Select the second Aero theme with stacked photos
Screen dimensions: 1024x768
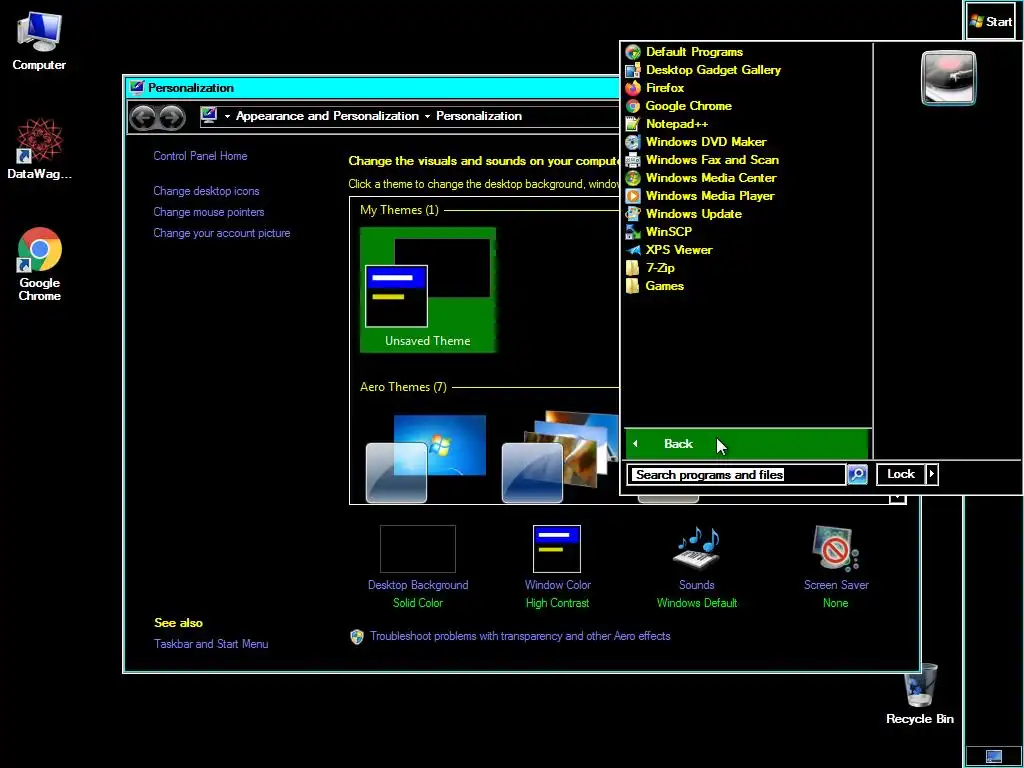559,458
